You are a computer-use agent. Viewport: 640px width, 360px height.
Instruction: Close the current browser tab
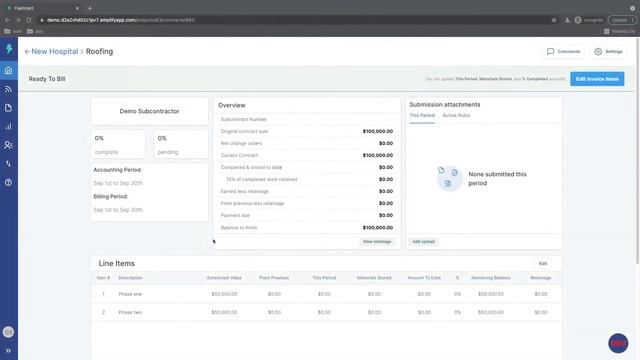pos(77,8)
